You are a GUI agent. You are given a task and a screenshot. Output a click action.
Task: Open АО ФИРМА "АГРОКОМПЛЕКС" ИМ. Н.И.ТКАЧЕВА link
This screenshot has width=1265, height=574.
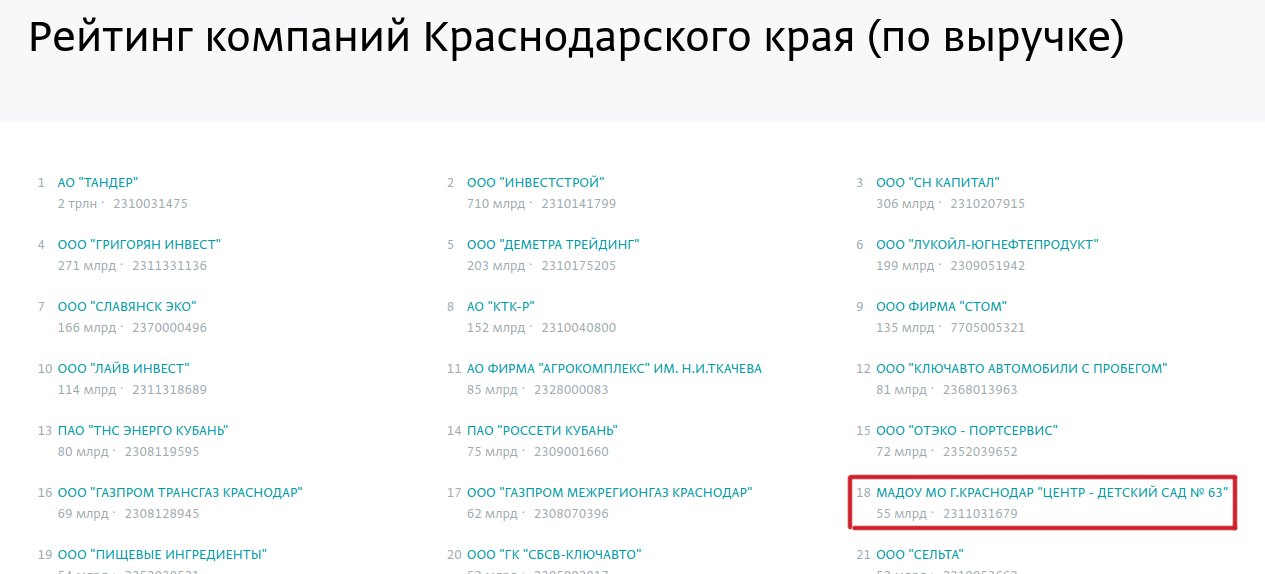pyautogui.click(x=614, y=369)
